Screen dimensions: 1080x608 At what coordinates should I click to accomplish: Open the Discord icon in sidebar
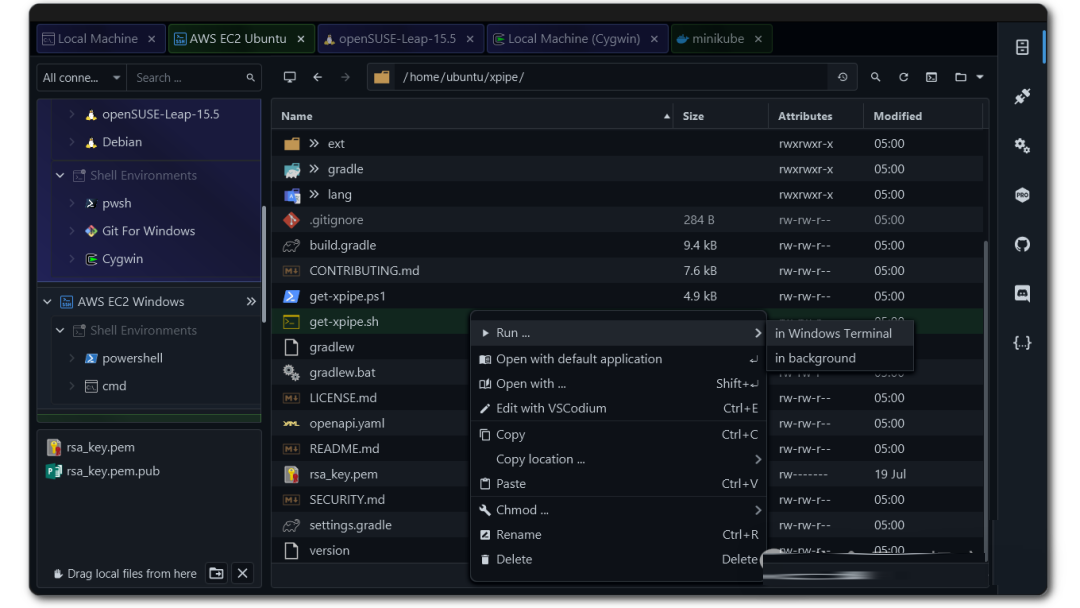(1021, 293)
